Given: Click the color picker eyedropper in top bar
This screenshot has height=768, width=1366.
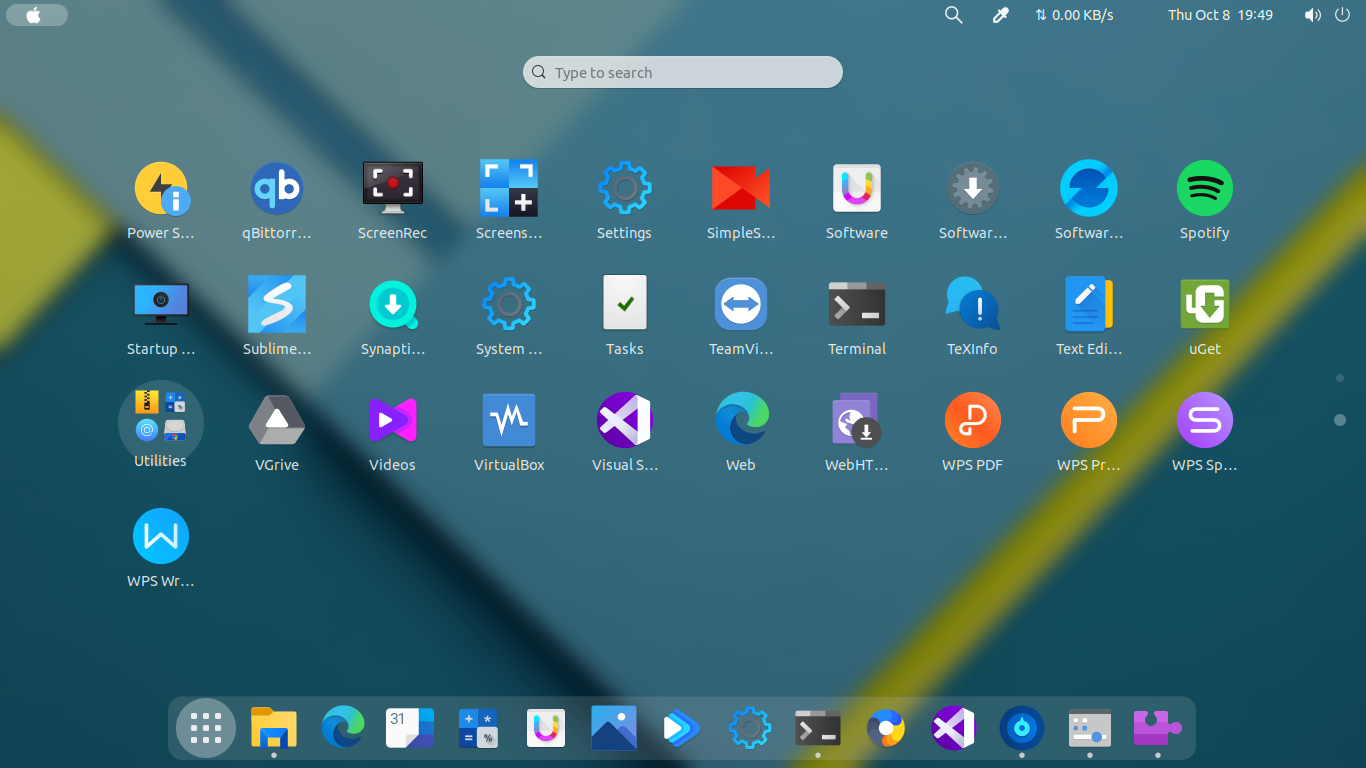Looking at the screenshot, I should click(999, 15).
